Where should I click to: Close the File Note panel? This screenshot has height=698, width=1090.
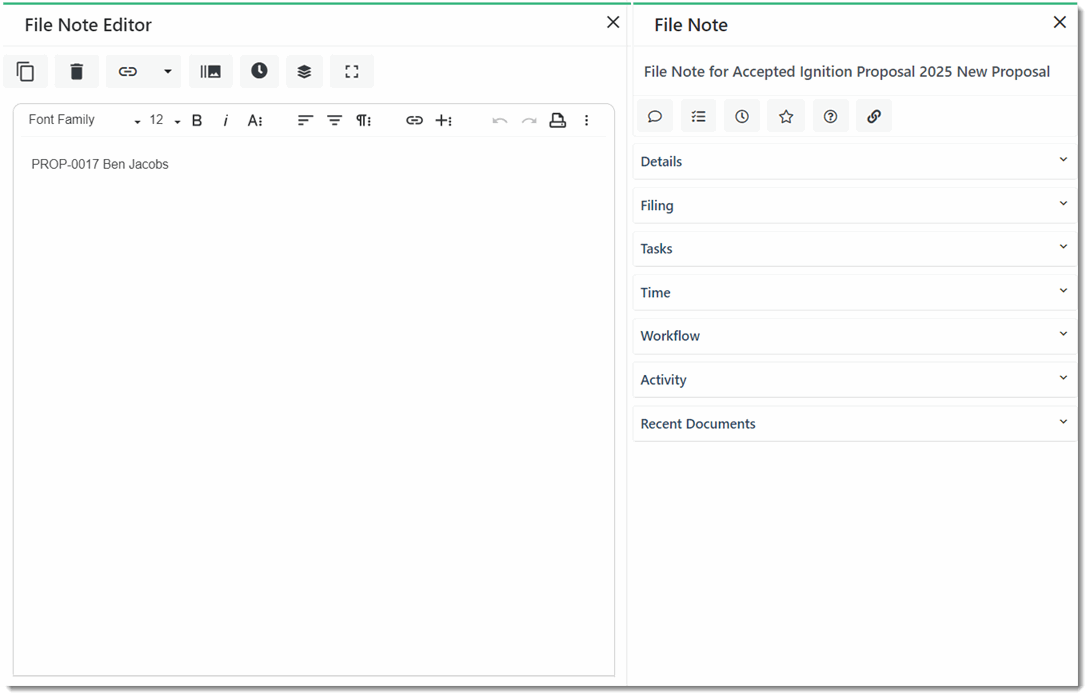tap(1059, 22)
